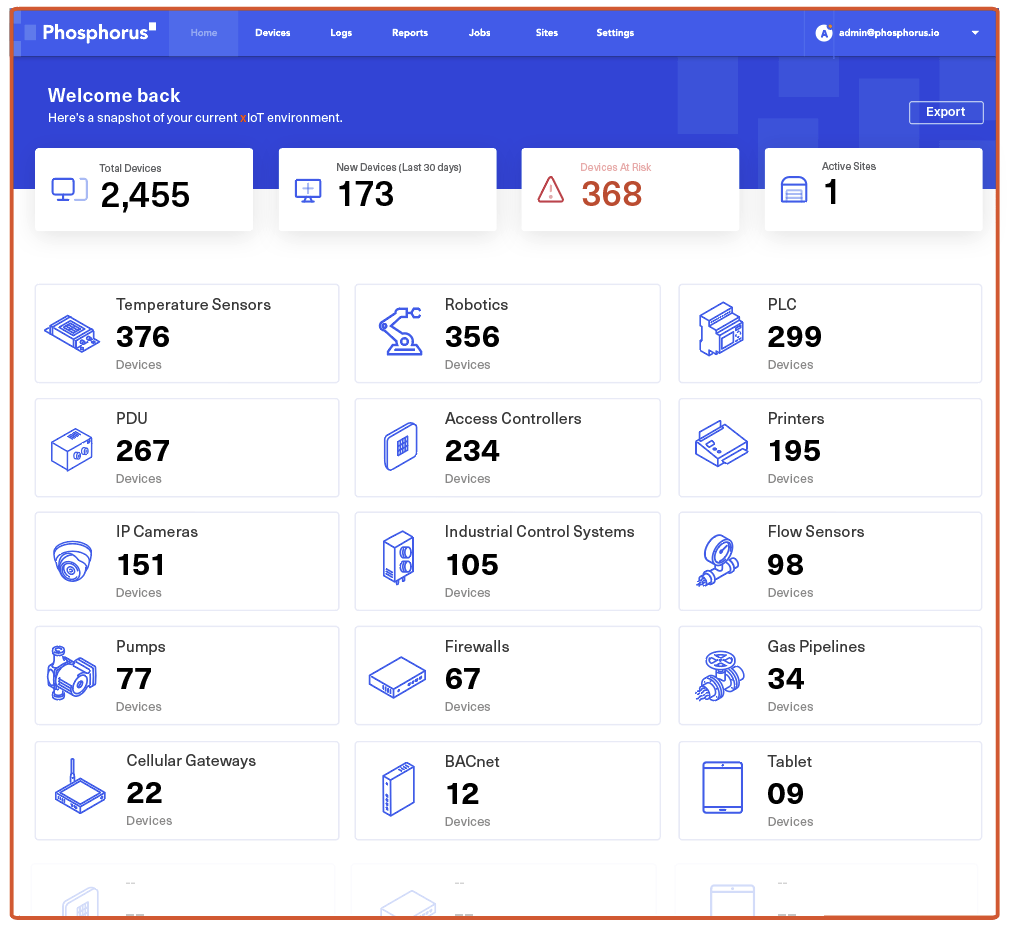This screenshot has height=927, width=1009.
Task: Expand the admin account dropdown arrow
Action: (x=975, y=33)
